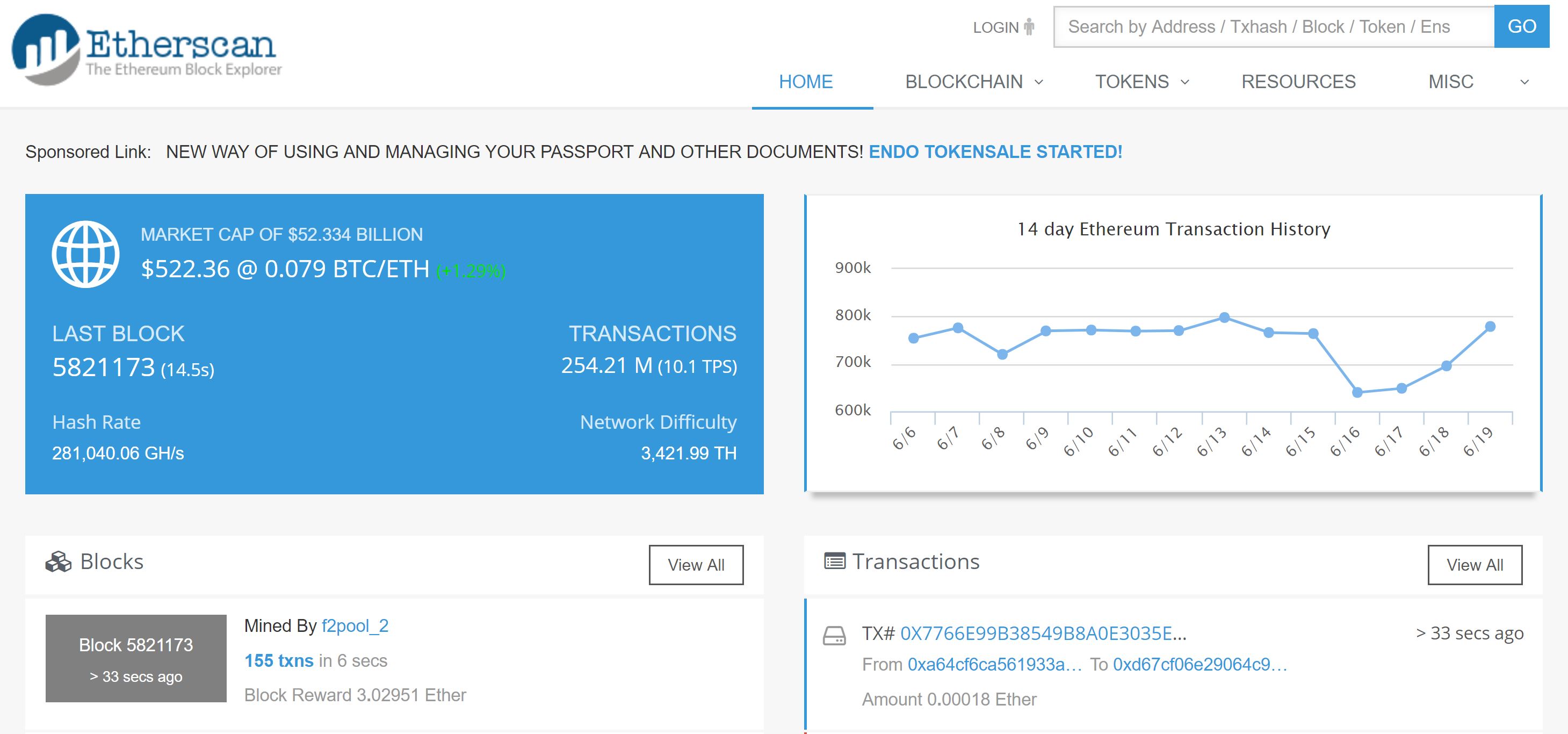
Task: Click the 6/8 data point on chart
Action: tap(1002, 354)
